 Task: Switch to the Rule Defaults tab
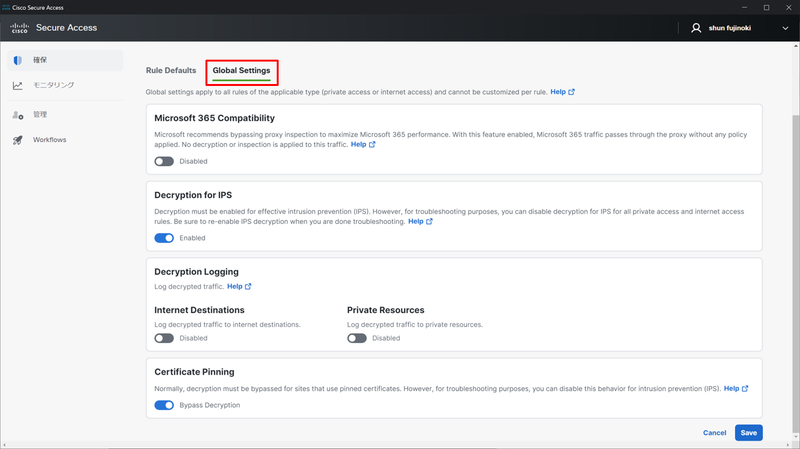pyautogui.click(x=171, y=70)
